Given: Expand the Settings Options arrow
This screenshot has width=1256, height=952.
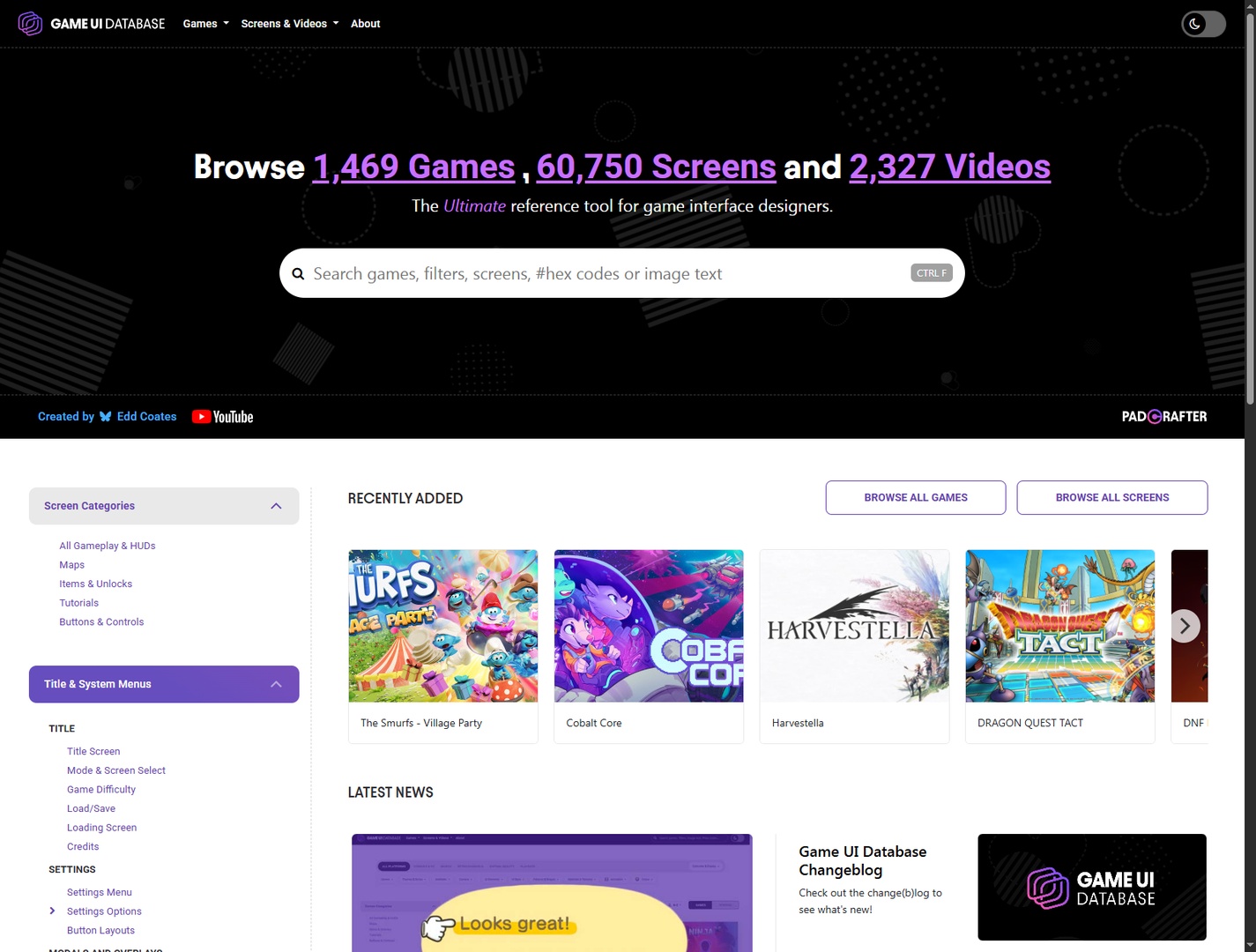Looking at the screenshot, I should pos(52,911).
